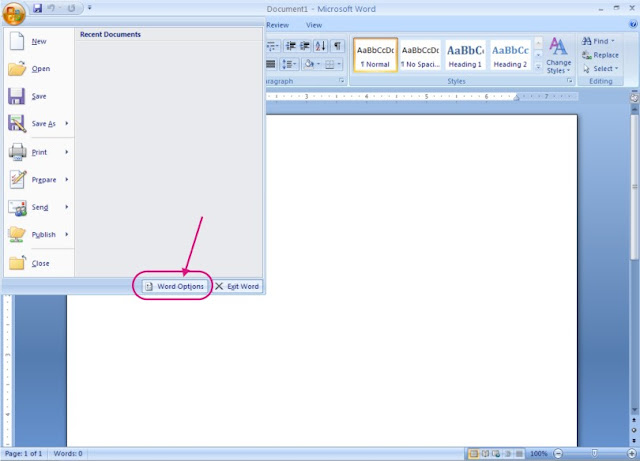640x461 pixels.
Task: Click the vertical scrollbar down arrow
Action: [634, 410]
